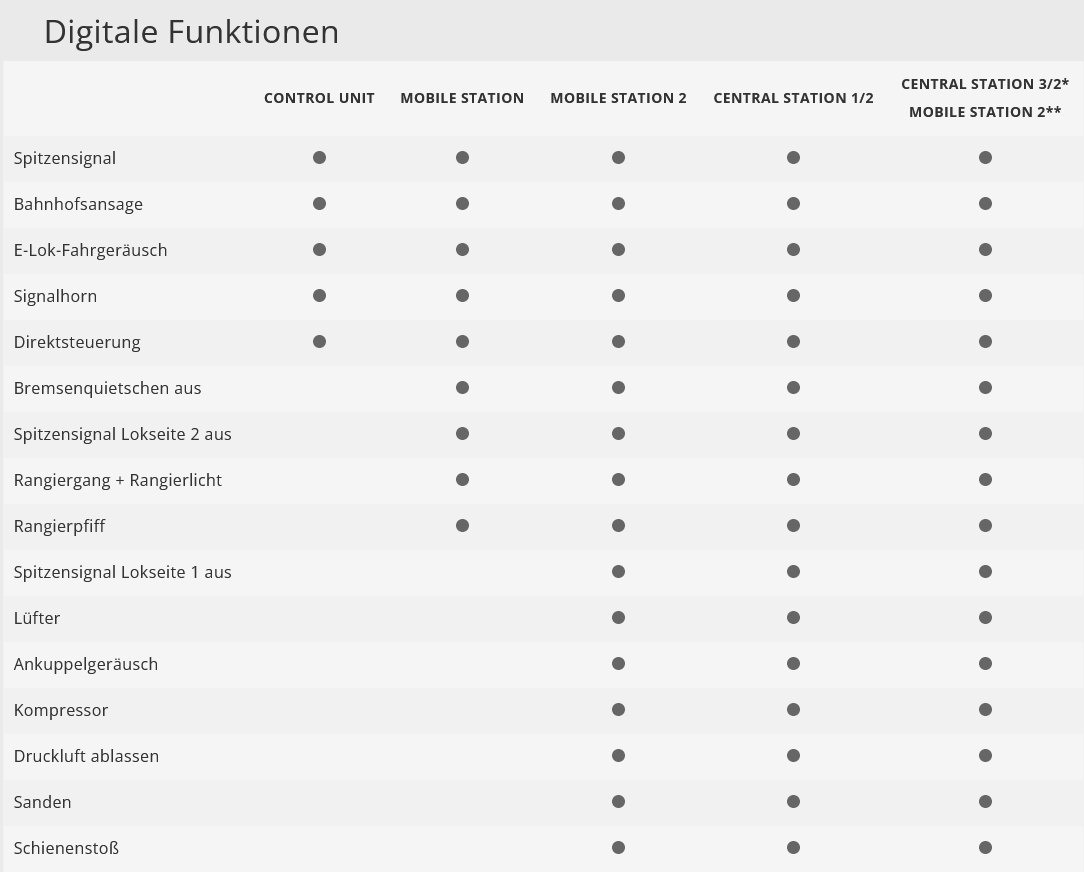Image resolution: width=1084 pixels, height=872 pixels.
Task: Click the Ankuppelgeräusch row label
Action: 86,664
